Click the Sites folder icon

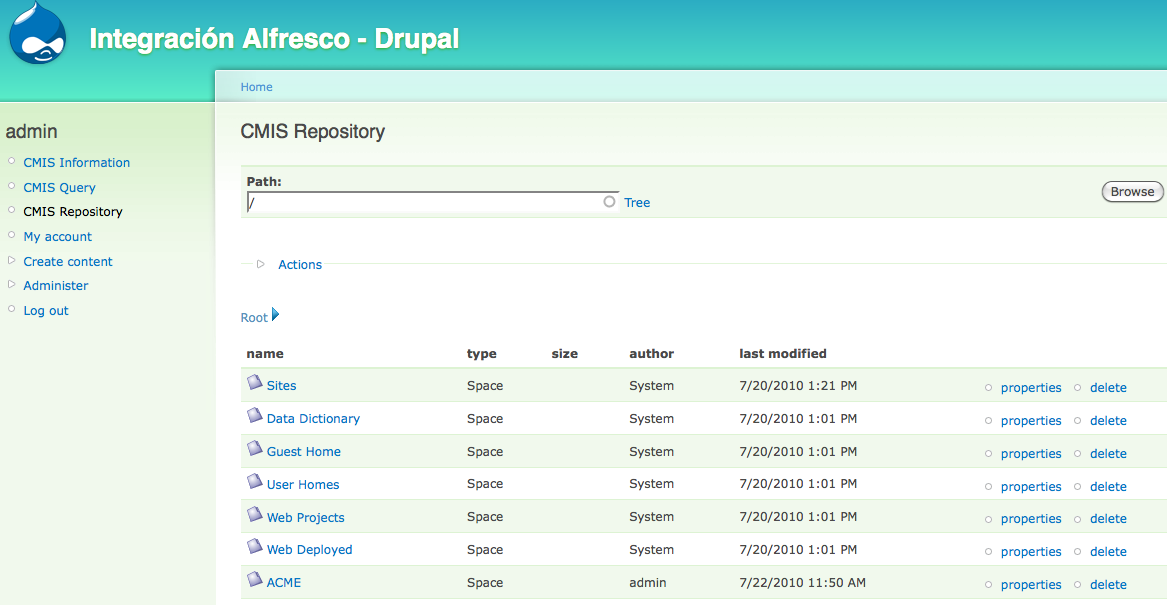coord(255,382)
